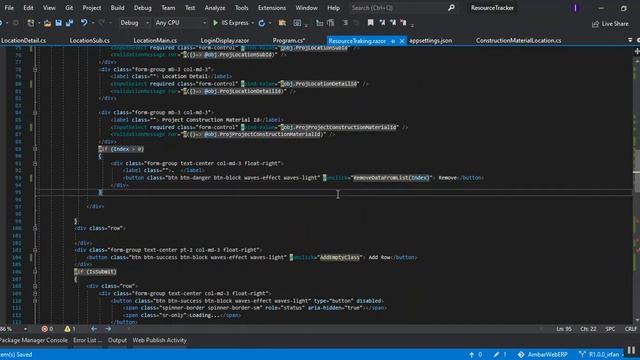Open the Error List tab

click(x=87, y=340)
